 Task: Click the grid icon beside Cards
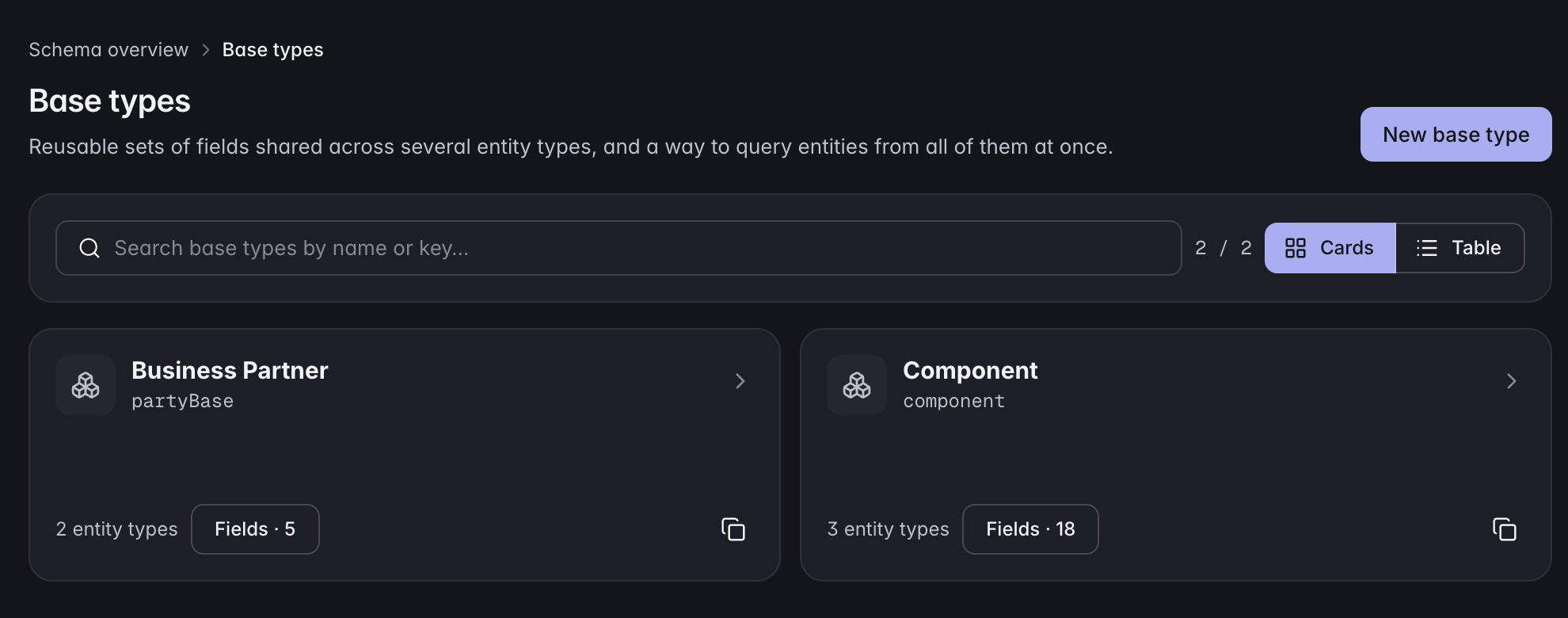coord(1296,248)
